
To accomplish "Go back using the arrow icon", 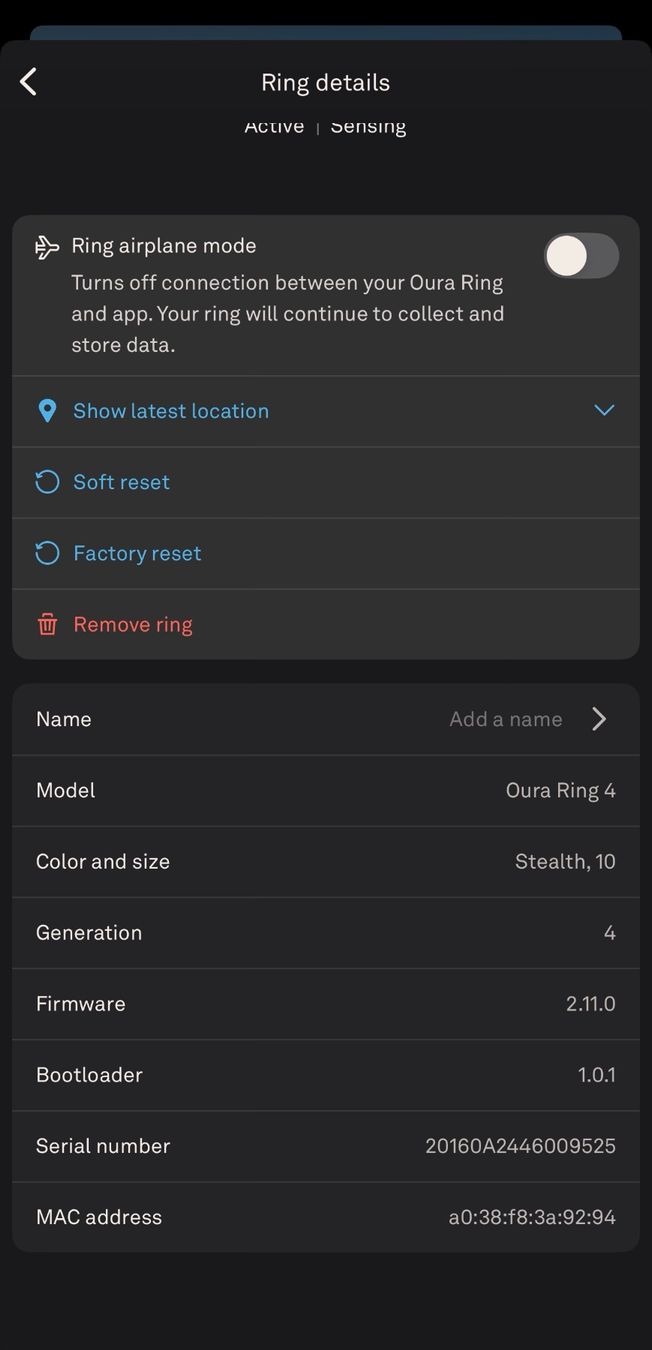I will (28, 82).
